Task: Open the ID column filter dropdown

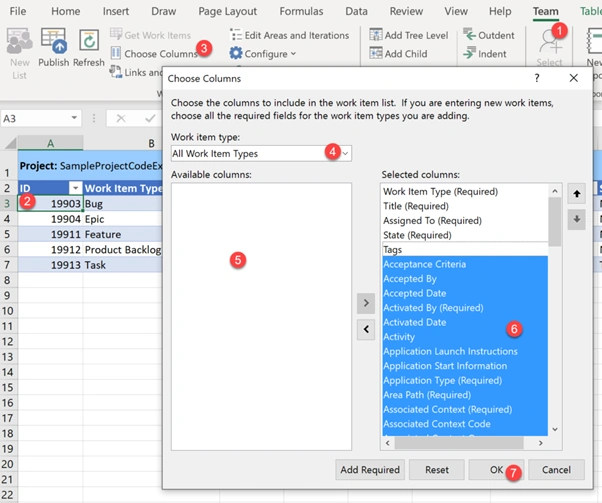Action: [x=75, y=188]
